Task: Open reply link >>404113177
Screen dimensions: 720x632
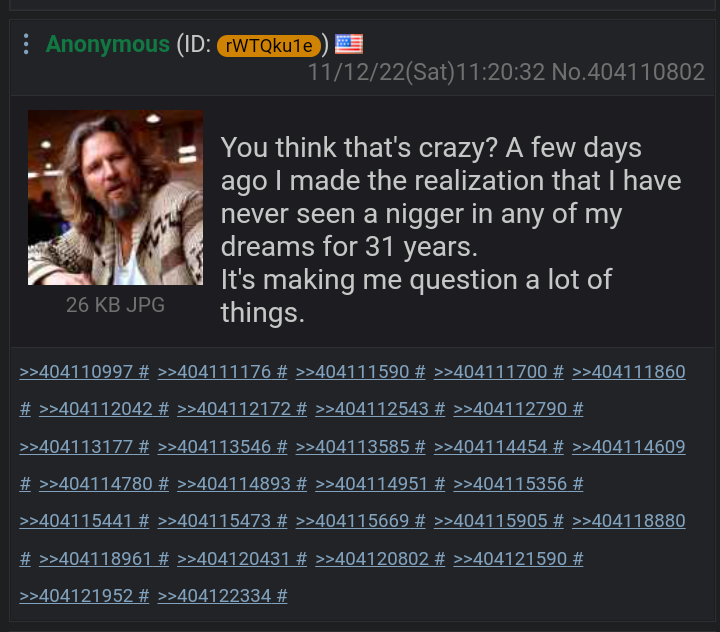Action: click(76, 446)
